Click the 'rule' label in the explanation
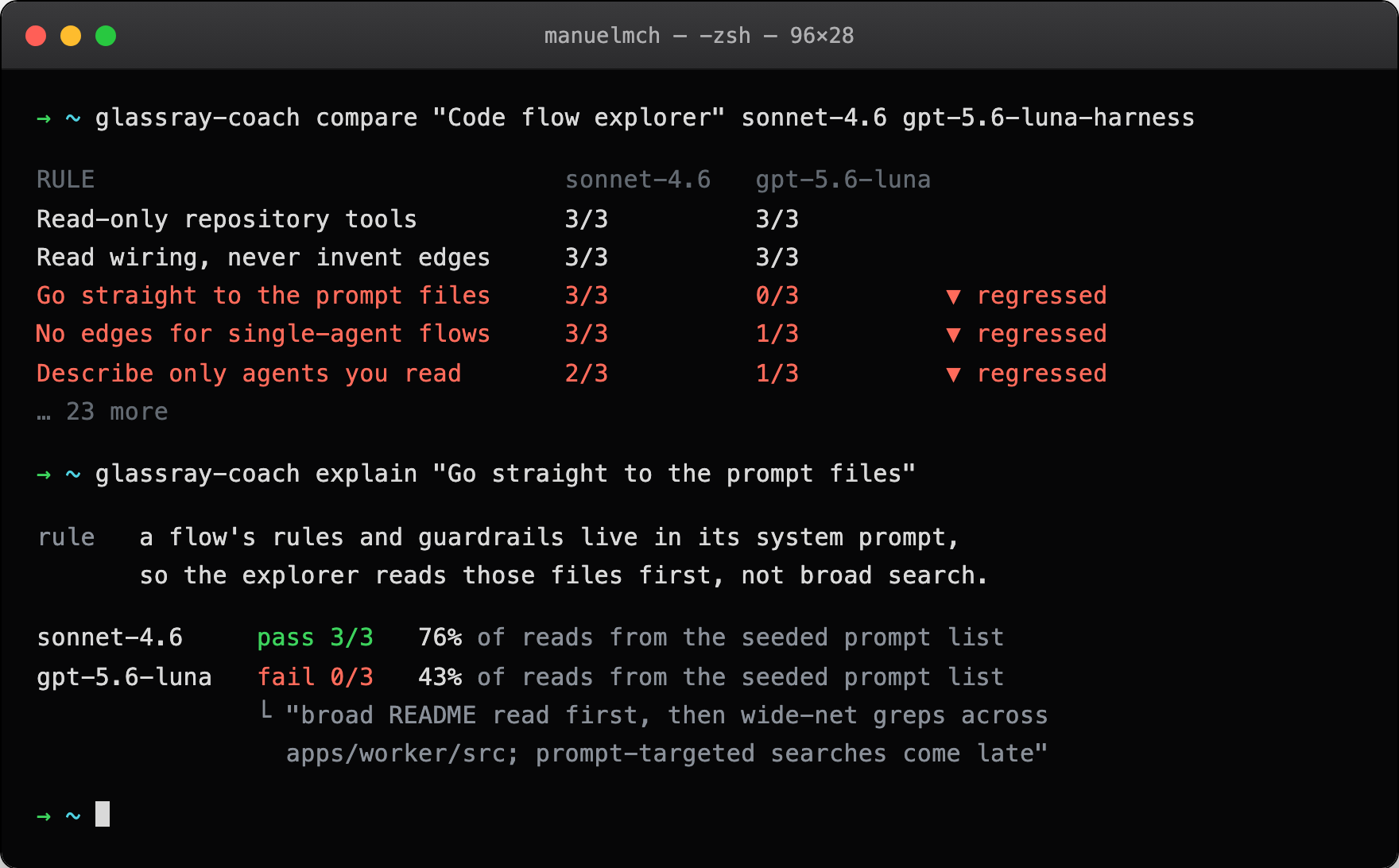Image resolution: width=1399 pixels, height=868 pixels. (x=66, y=537)
